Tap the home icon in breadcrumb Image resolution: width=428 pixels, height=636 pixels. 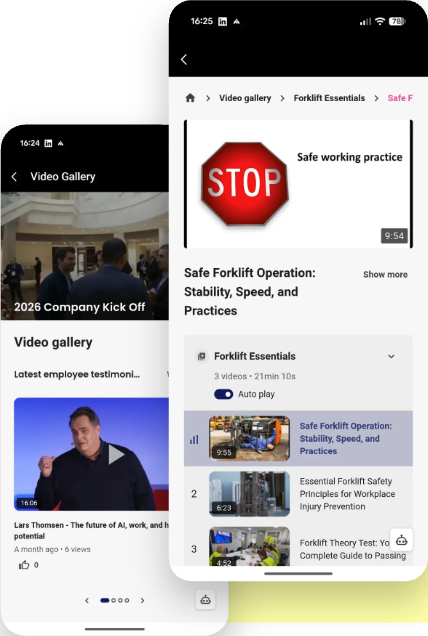click(190, 98)
